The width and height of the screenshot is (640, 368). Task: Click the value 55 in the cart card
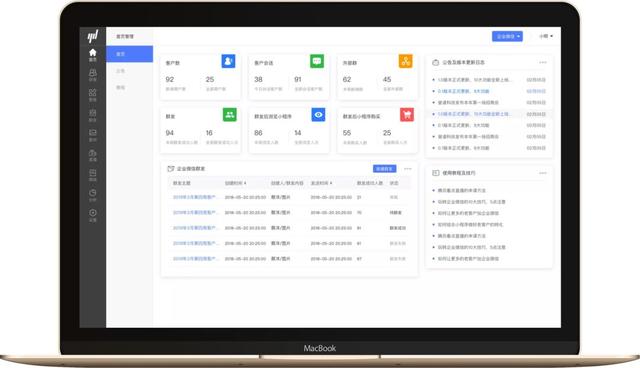tap(347, 133)
